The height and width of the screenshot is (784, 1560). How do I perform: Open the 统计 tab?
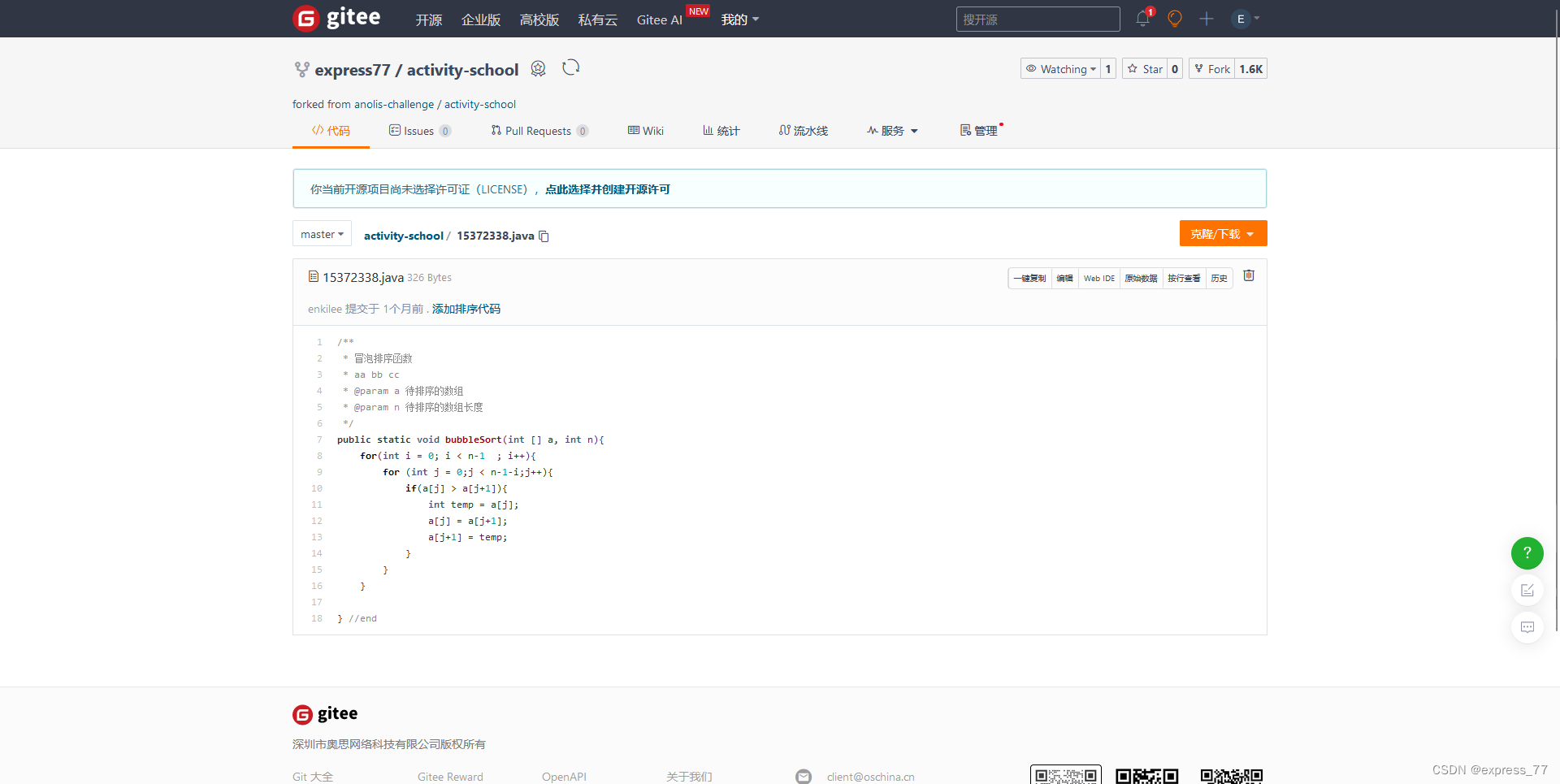coord(721,131)
